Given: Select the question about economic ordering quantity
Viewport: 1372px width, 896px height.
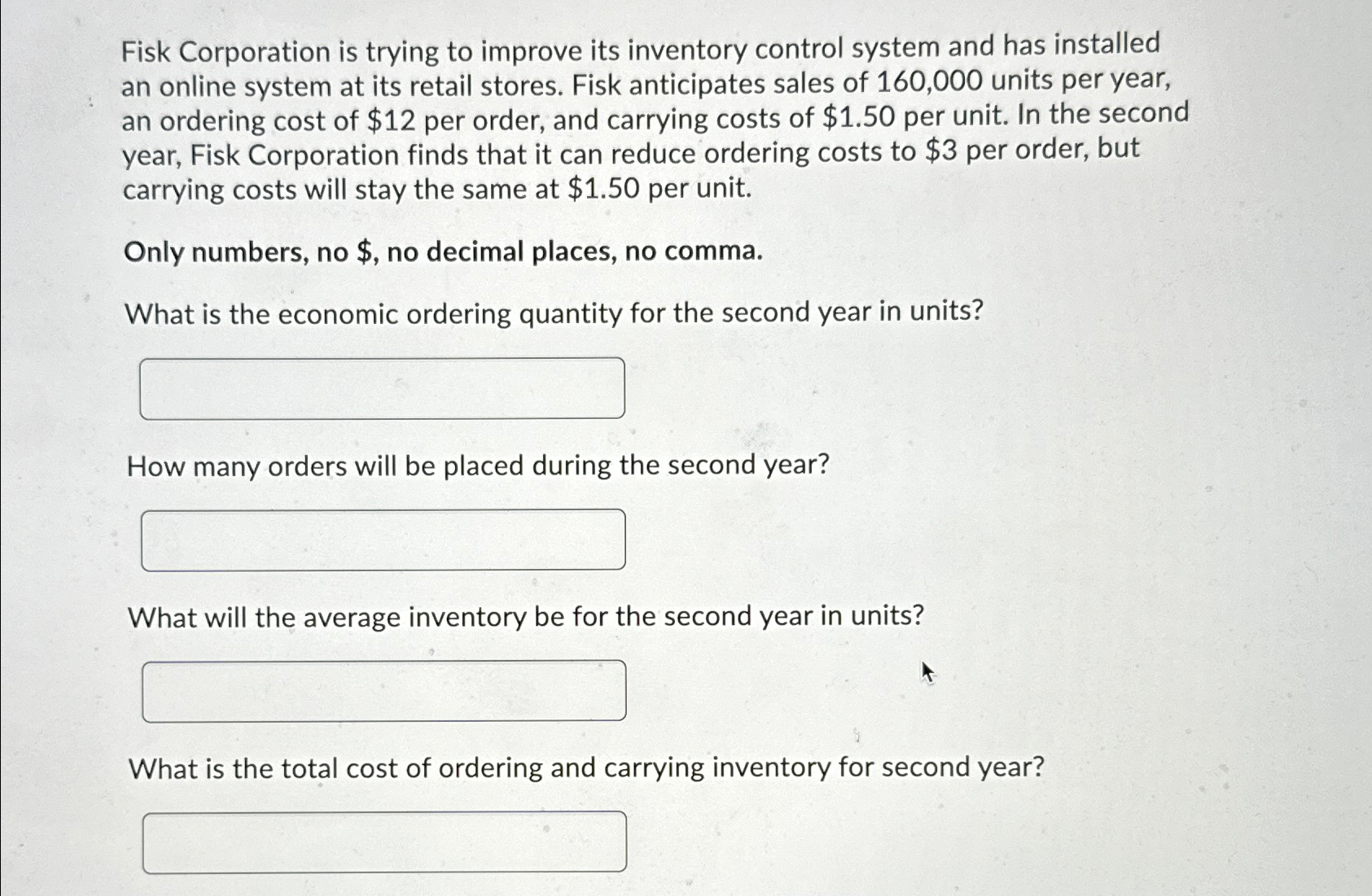Looking at the screenshot, I should (x=554, y=313).
